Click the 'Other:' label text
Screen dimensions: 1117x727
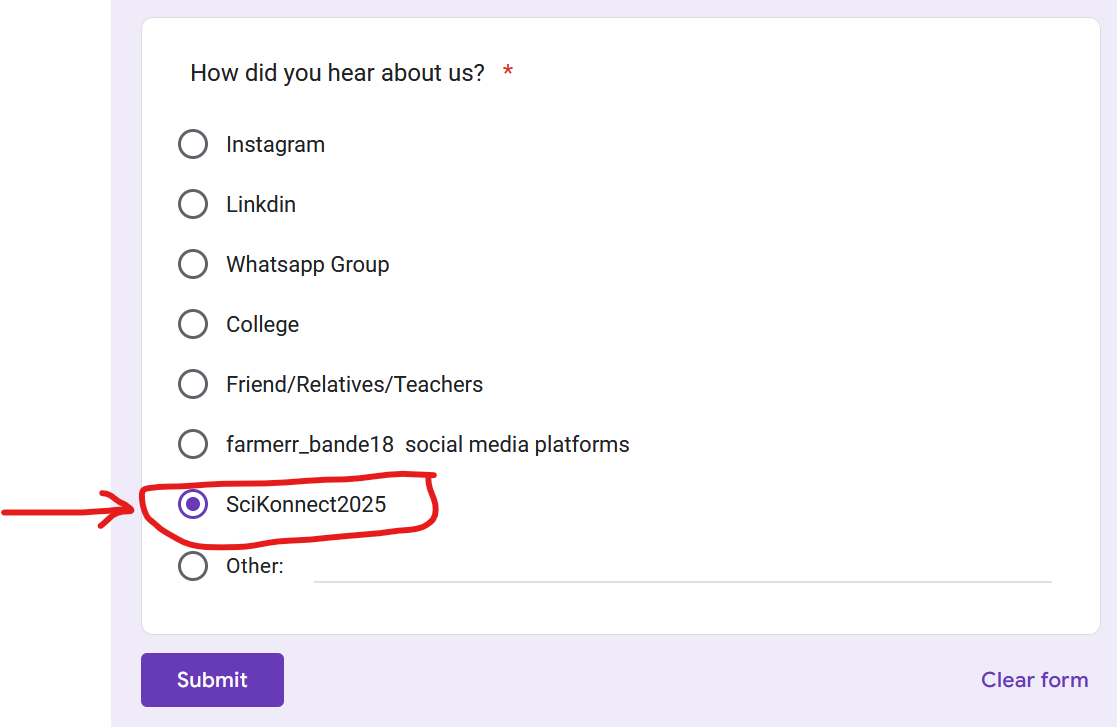coord(254,566)
